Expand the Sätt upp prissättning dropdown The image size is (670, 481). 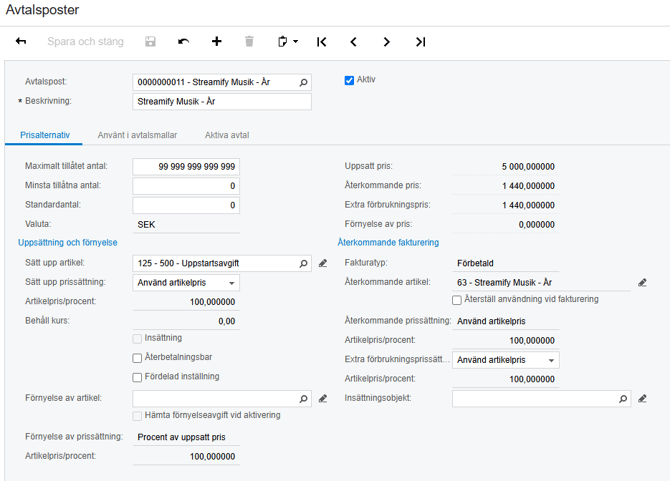[186, 283]
